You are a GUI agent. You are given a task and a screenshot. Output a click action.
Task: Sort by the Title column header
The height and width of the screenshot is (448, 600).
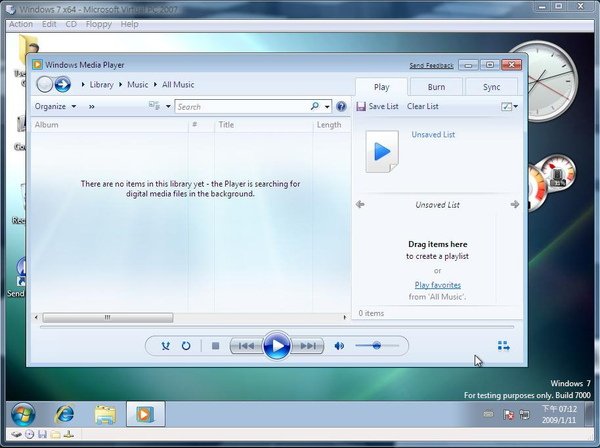(264, 125)
